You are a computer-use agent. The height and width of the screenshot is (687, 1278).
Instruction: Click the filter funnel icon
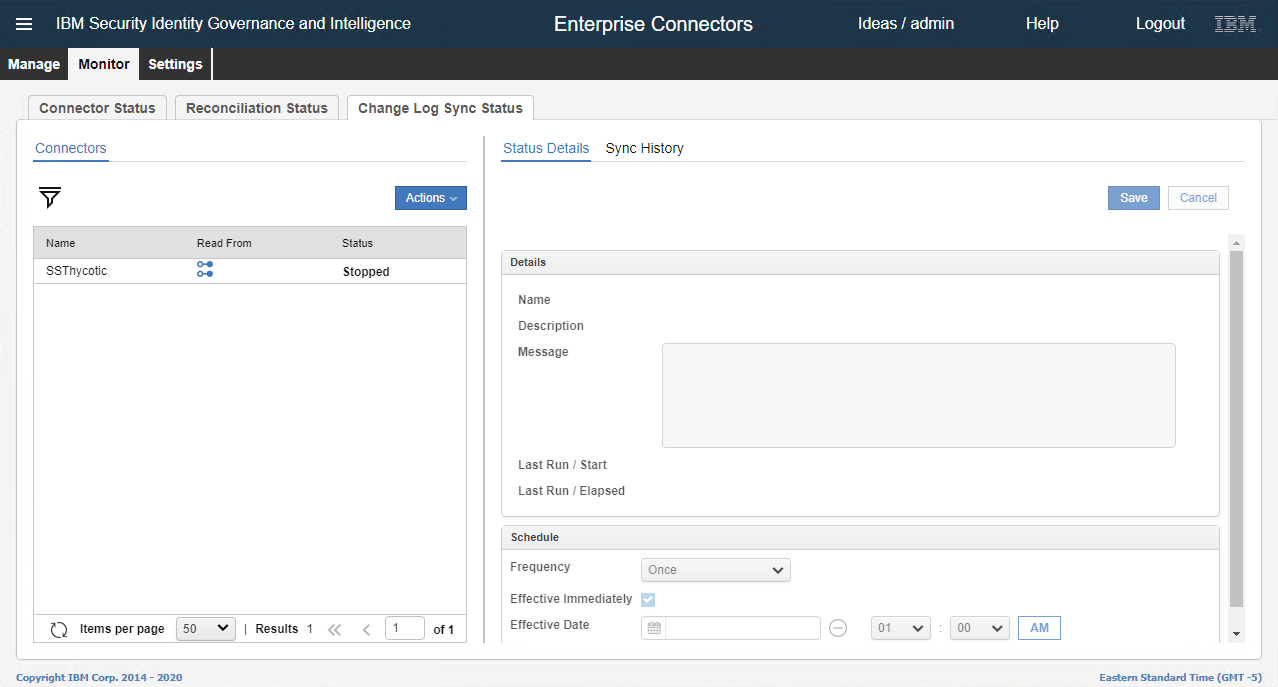(x=50, y=198)
